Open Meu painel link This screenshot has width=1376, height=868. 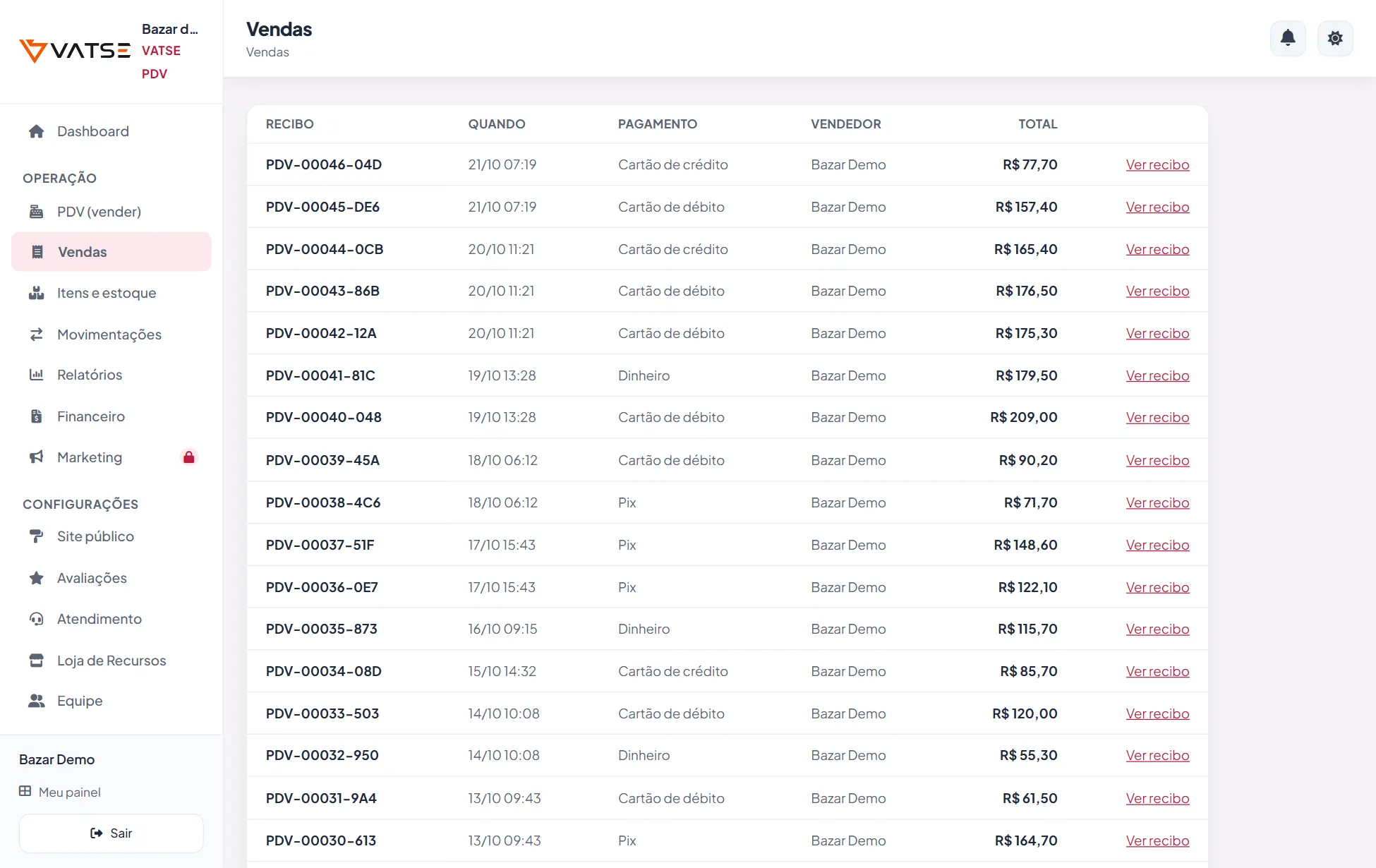(60, 792)
